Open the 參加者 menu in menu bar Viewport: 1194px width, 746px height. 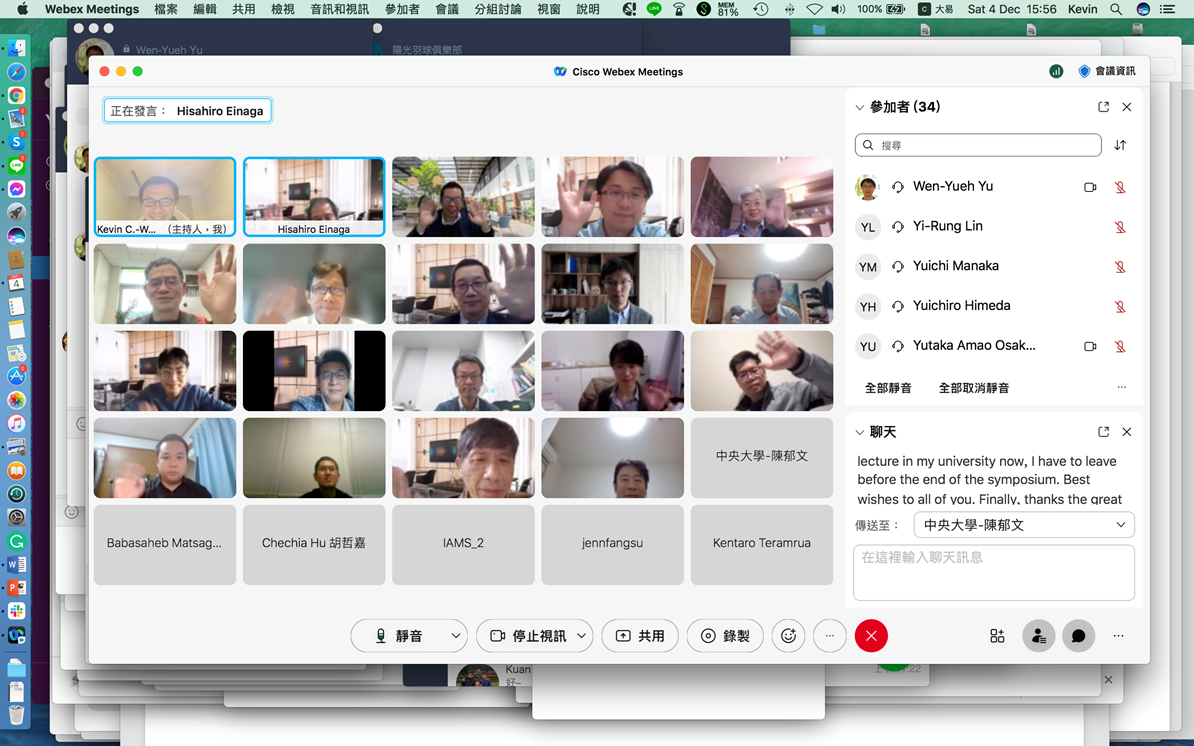[402, 9]
